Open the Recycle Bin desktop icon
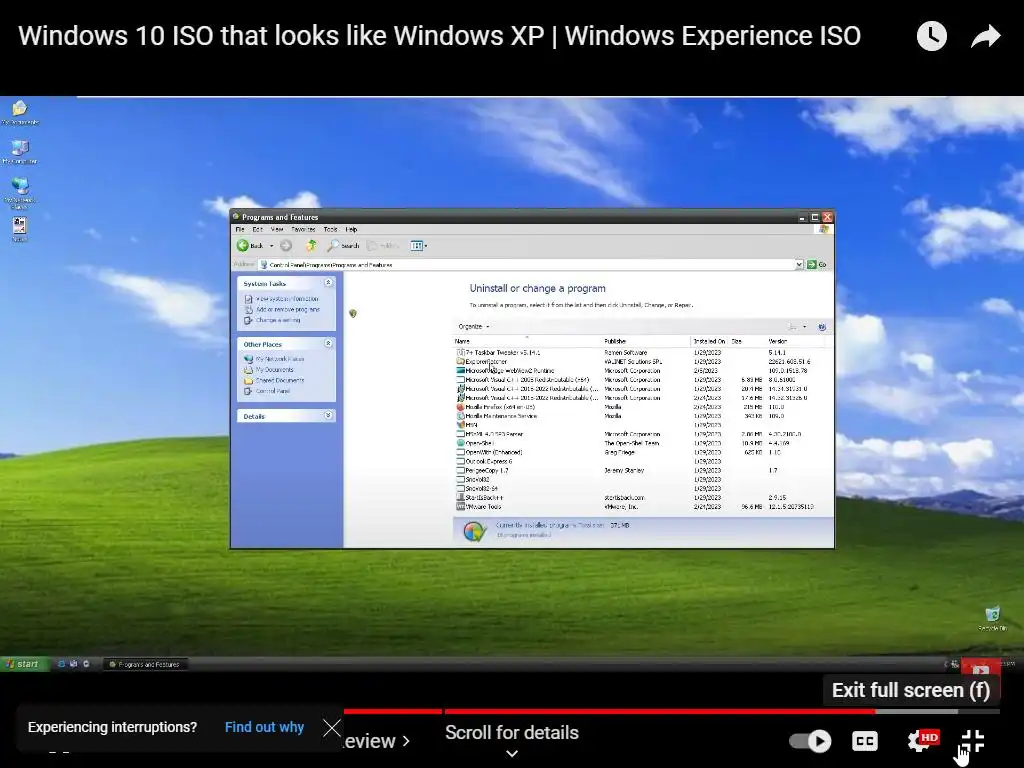Image resolution: width=1024 pixels, height=768 pixels. pos(992,618)
